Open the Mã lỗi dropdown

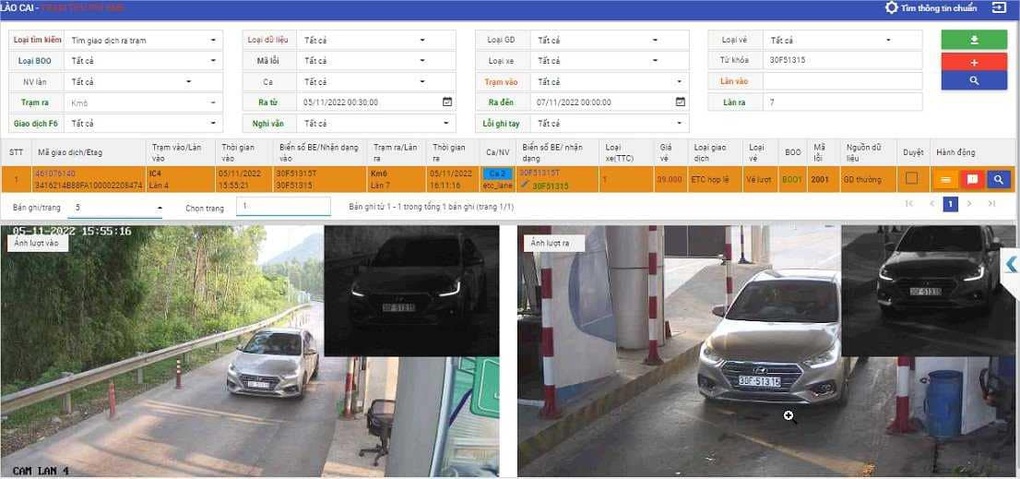tap(377, 61)
